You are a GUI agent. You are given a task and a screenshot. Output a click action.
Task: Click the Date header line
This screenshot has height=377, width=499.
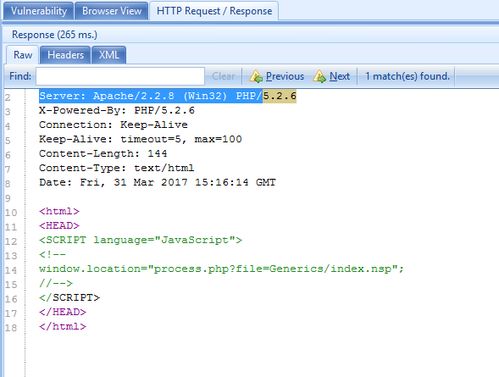157,182
